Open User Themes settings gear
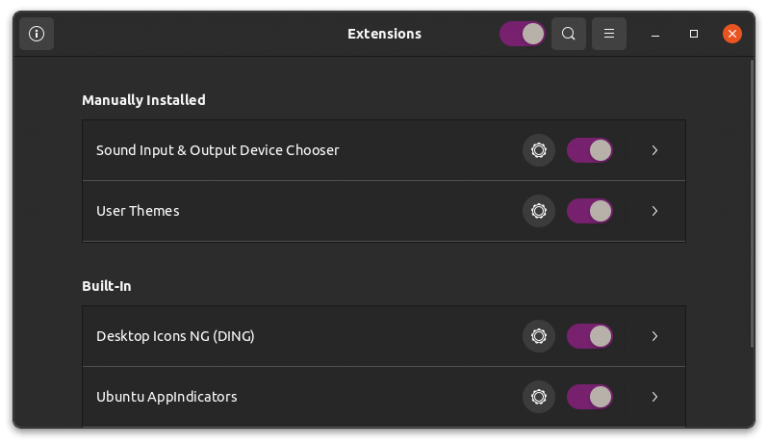This screenshot has width=768, height=444. [538, 211]
